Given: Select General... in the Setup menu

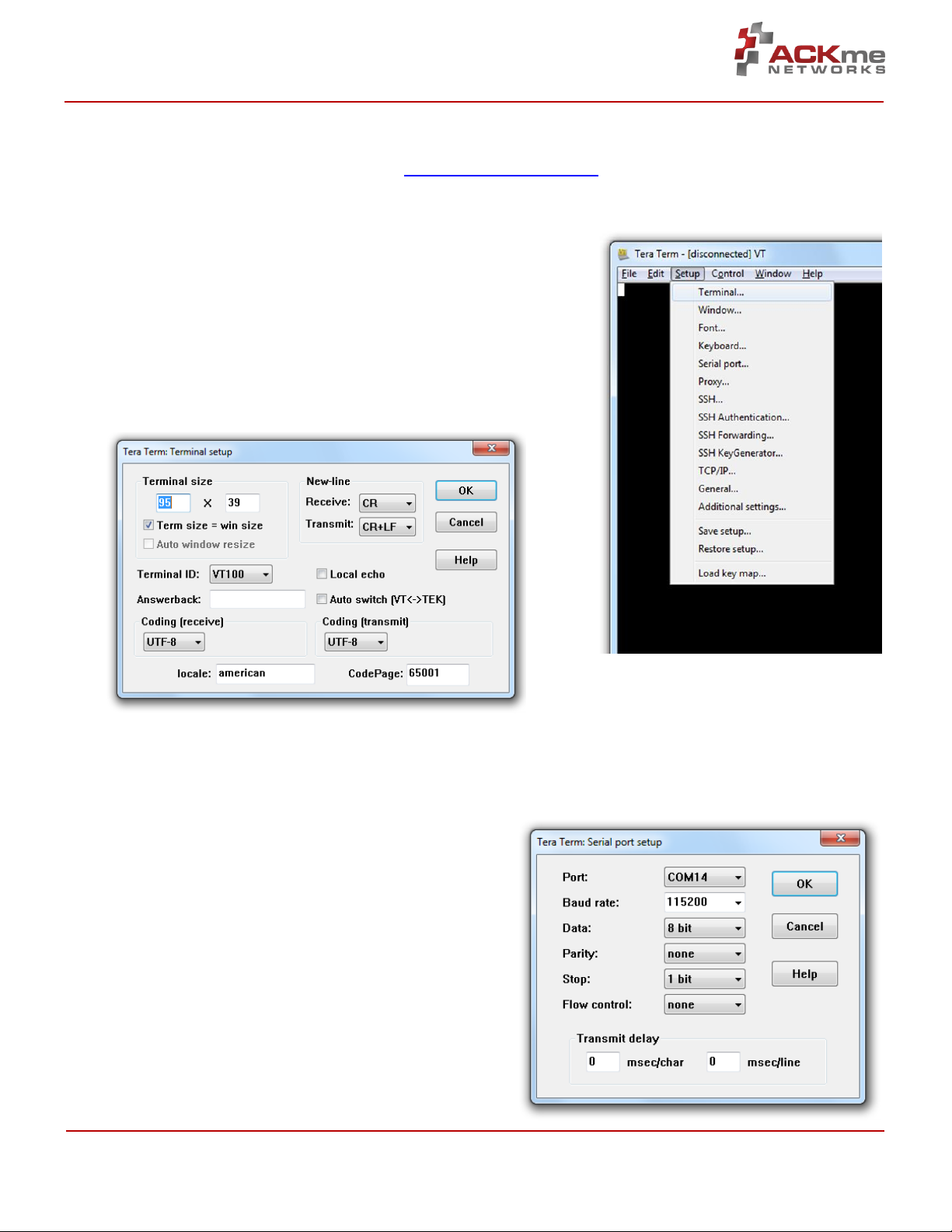Looking at the screenshot, I should pyautogui.click(x=751, y=489).
